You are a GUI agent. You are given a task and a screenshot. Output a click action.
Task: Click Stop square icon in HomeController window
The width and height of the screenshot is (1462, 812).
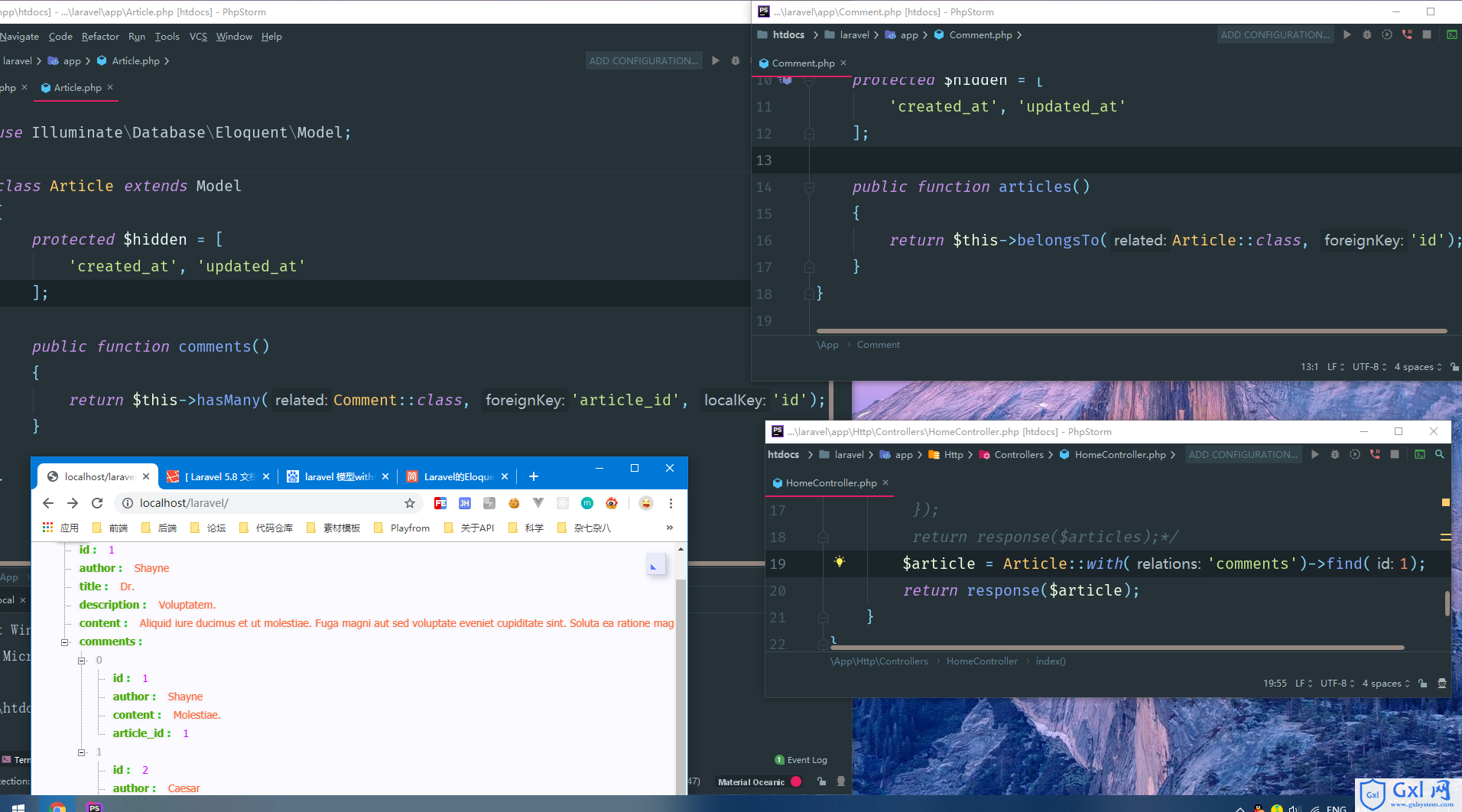click(1394, 454)
